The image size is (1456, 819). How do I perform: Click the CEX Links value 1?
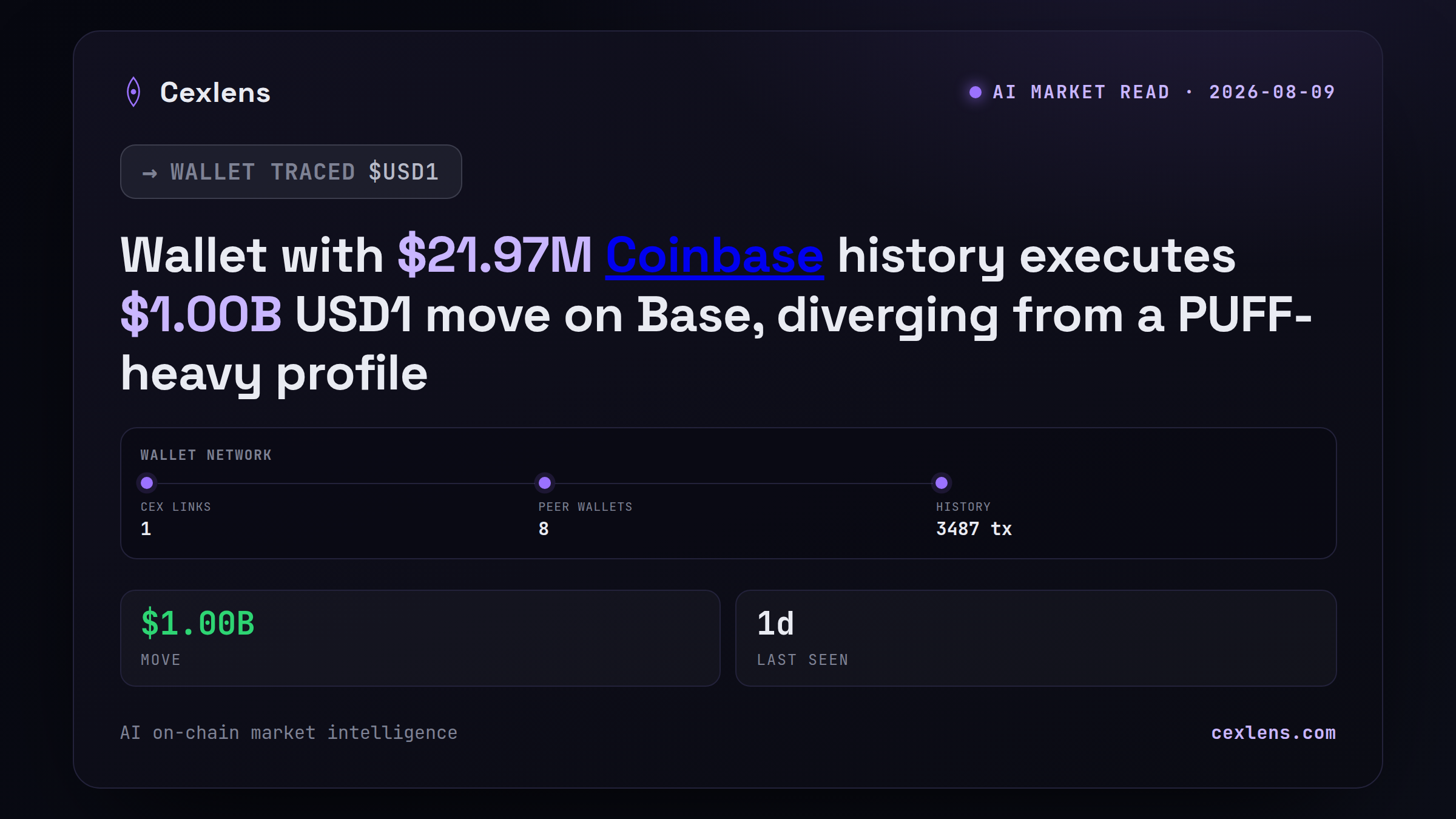[146, 529]
